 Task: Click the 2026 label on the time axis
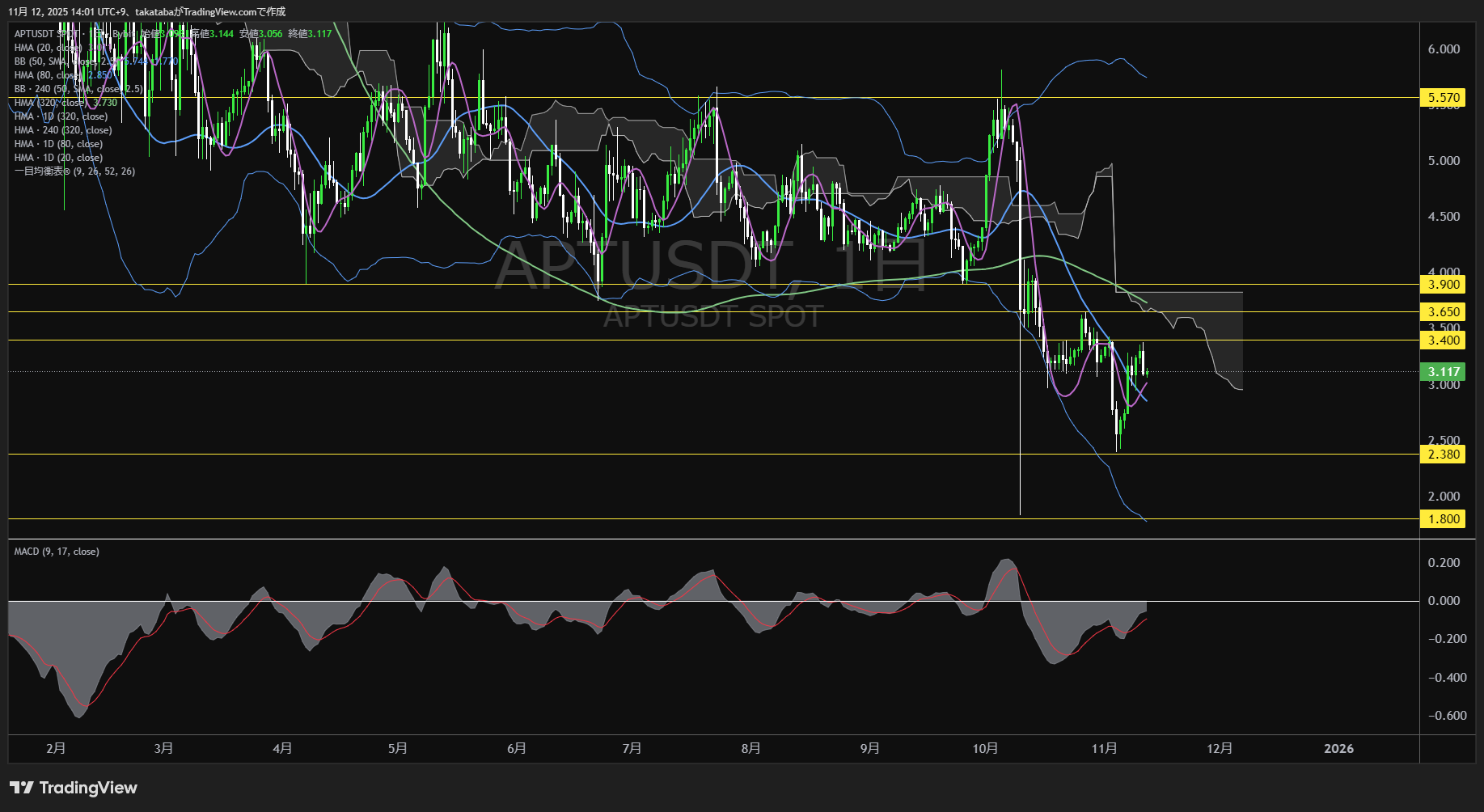(1338, 749)
